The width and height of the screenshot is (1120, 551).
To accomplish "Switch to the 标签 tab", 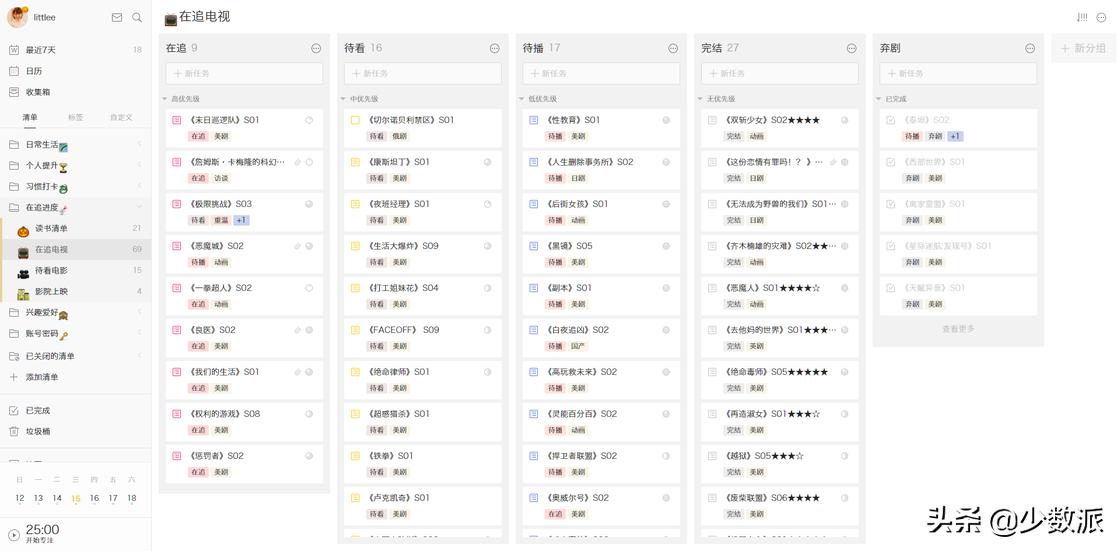I will coord(76,117).
